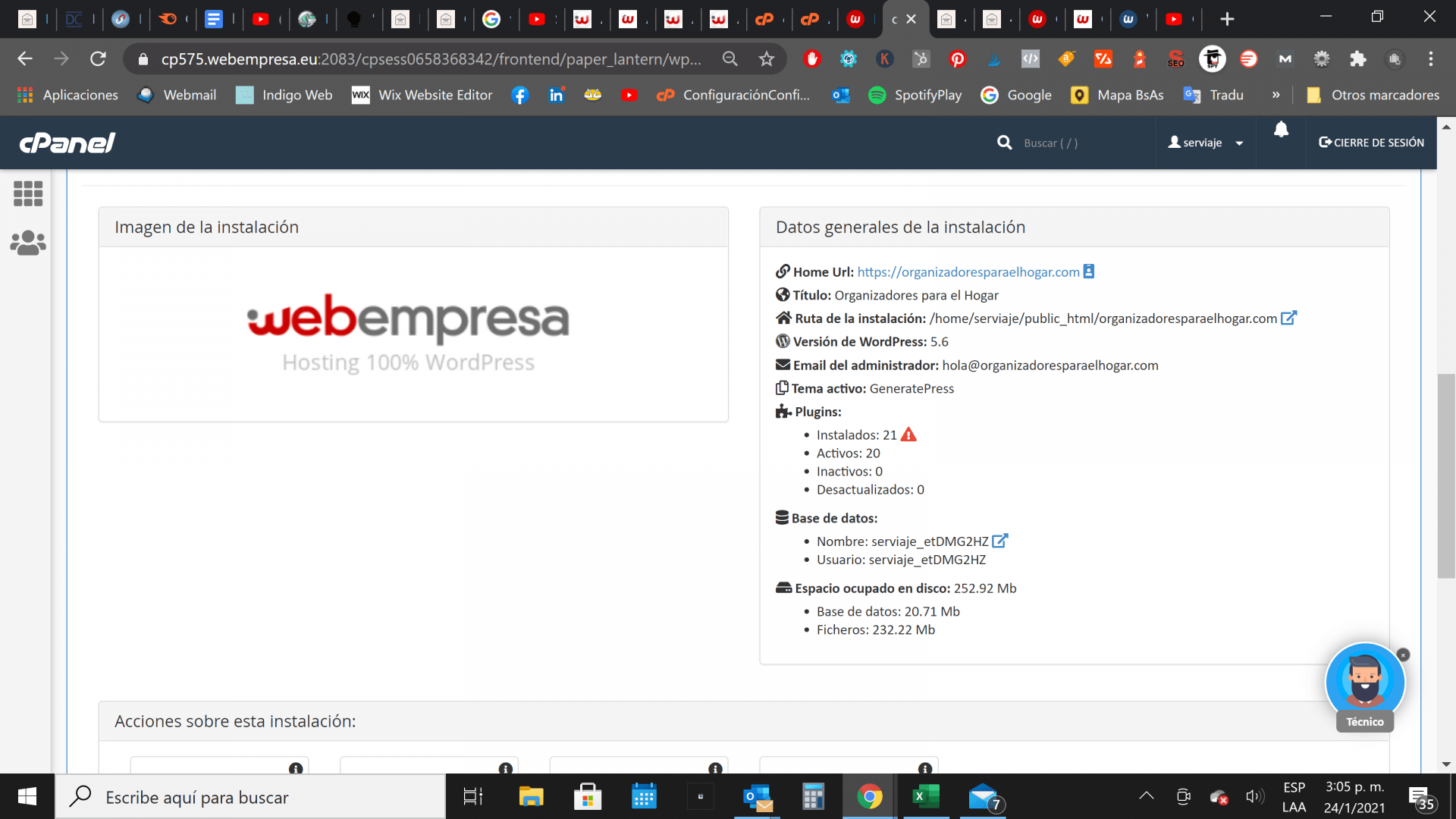Open Windows Task View button
Screen dimensions: 1456x819
tap(473, 797)
